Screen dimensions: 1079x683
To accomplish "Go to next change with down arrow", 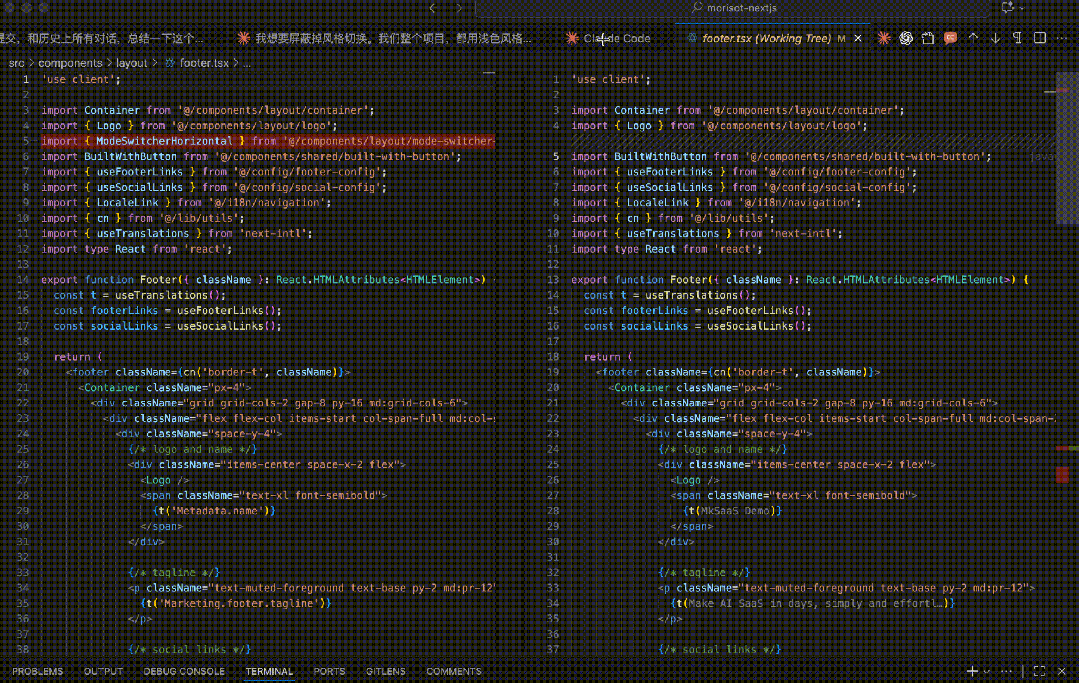I will point(995,39).
